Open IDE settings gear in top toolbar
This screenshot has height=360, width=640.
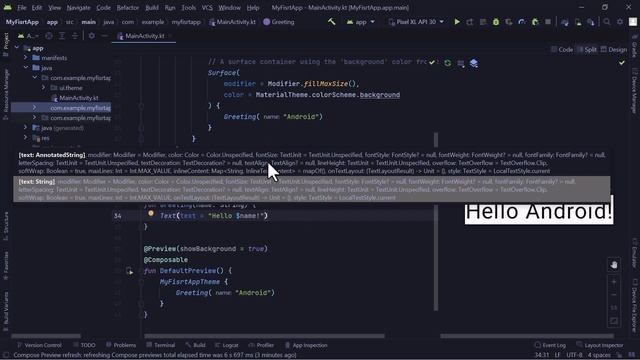(x=620, y=22)
